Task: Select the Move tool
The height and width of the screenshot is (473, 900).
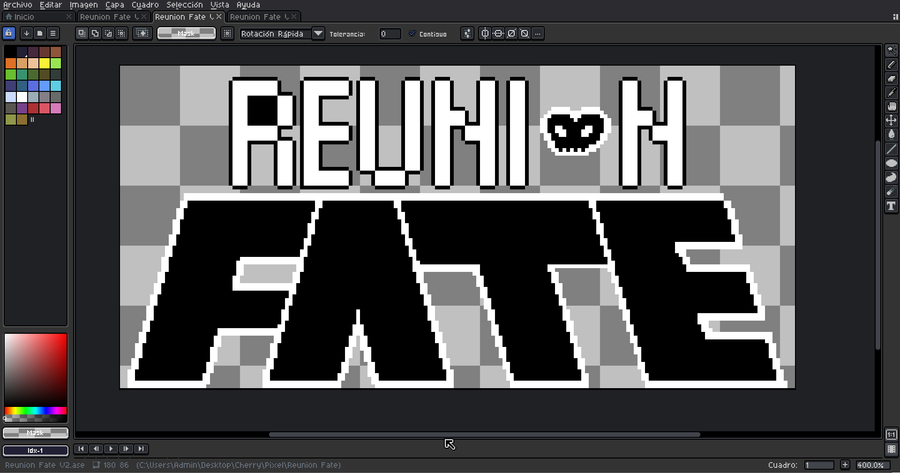Action: pyautogui.click(x=891, y=120)
